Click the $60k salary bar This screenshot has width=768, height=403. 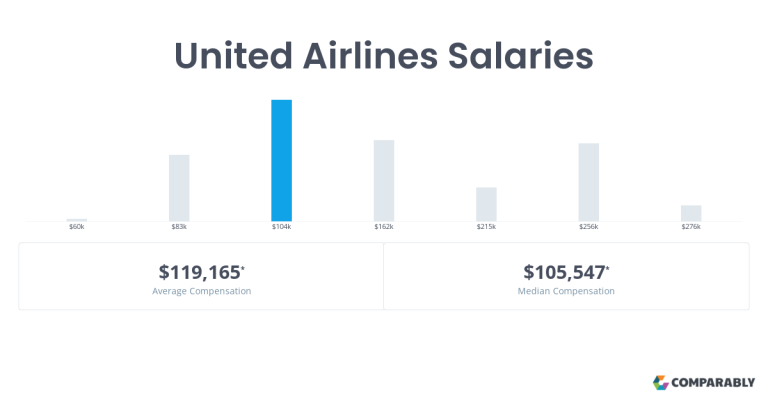coord(77,220)
